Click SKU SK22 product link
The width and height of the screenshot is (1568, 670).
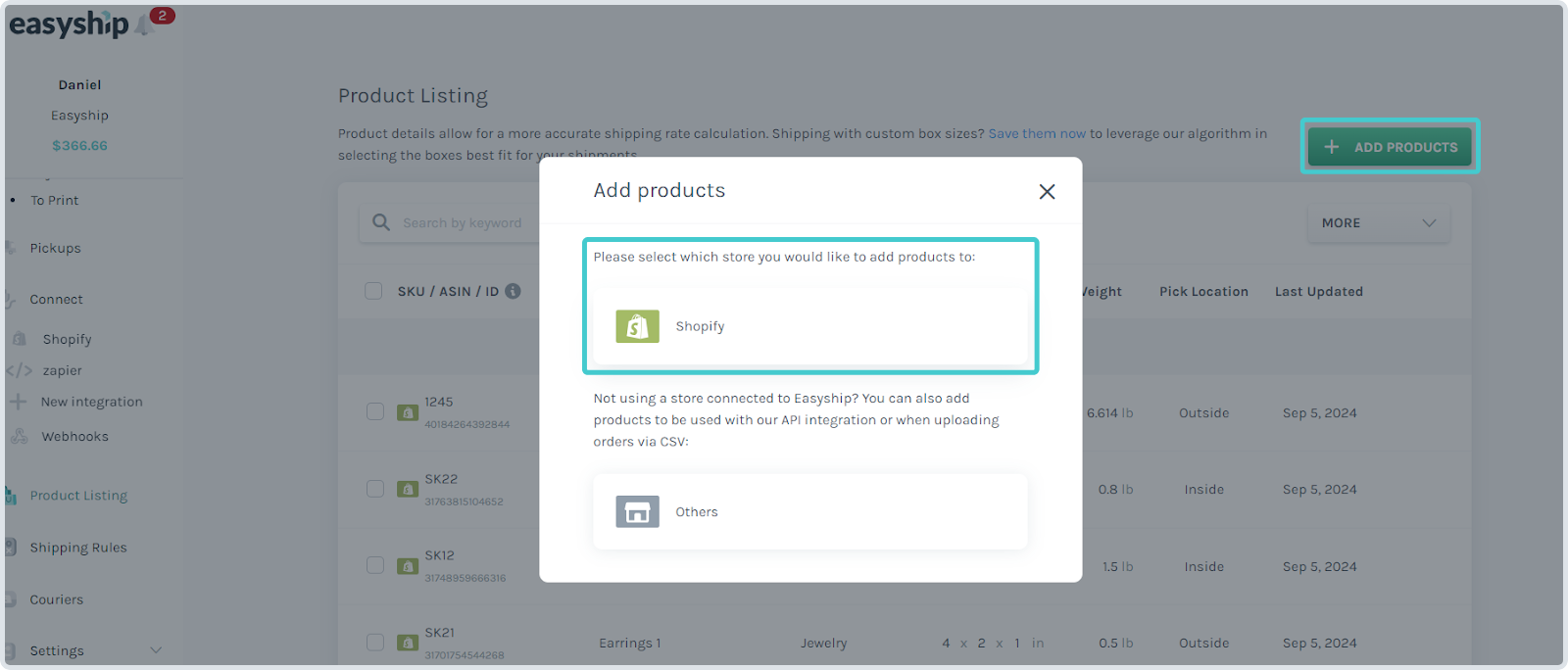point(441,479)
